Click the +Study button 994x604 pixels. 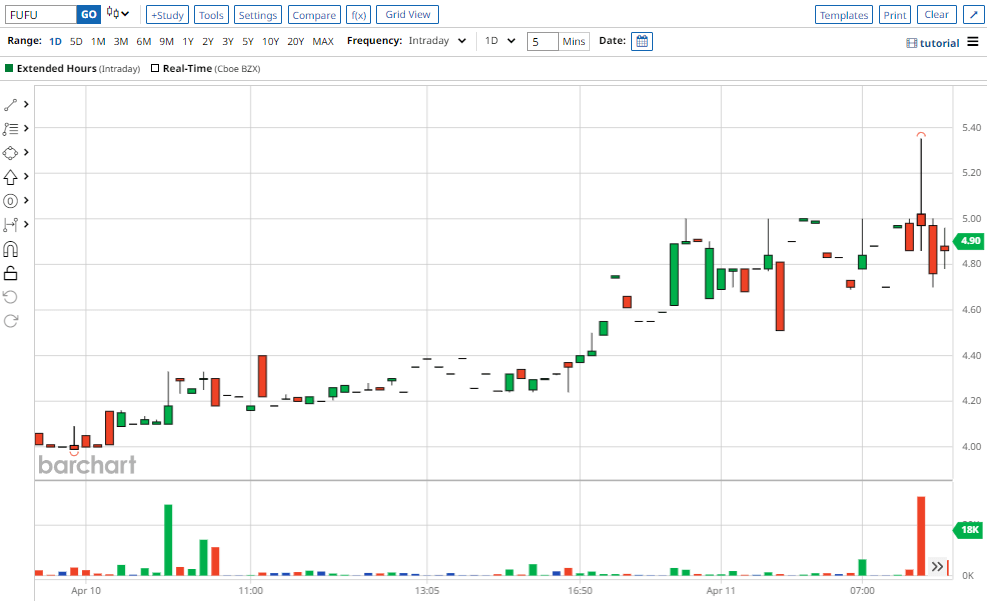(167, 15)
